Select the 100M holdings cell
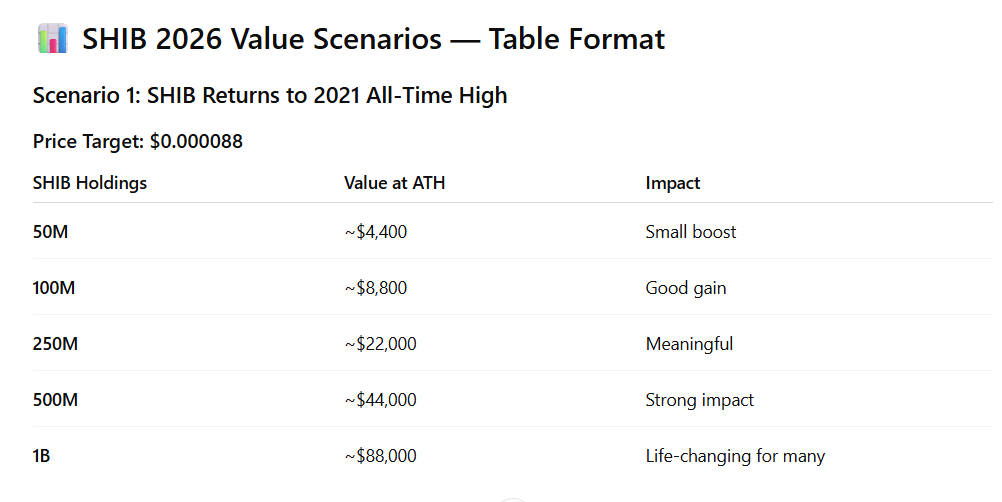Image resolution: width=1002 pixels, height=502 pixels. pyautogui.click(x=55, y=288)
